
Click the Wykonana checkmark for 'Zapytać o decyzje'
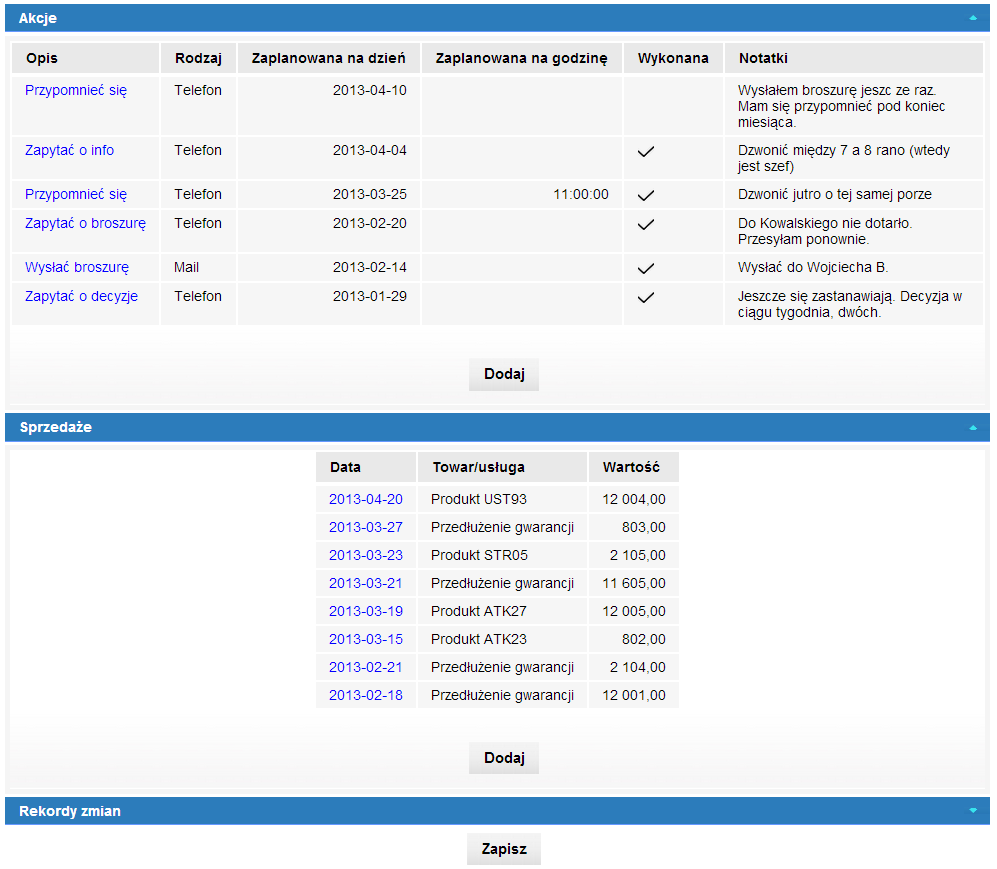646,297
